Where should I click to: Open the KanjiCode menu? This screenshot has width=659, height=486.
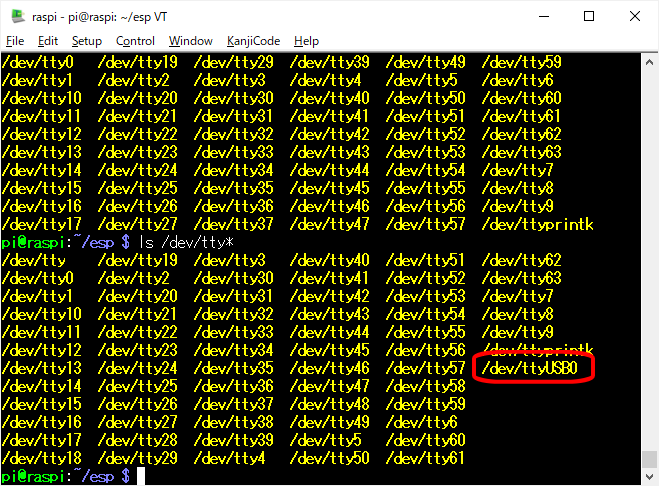[253, 41]
